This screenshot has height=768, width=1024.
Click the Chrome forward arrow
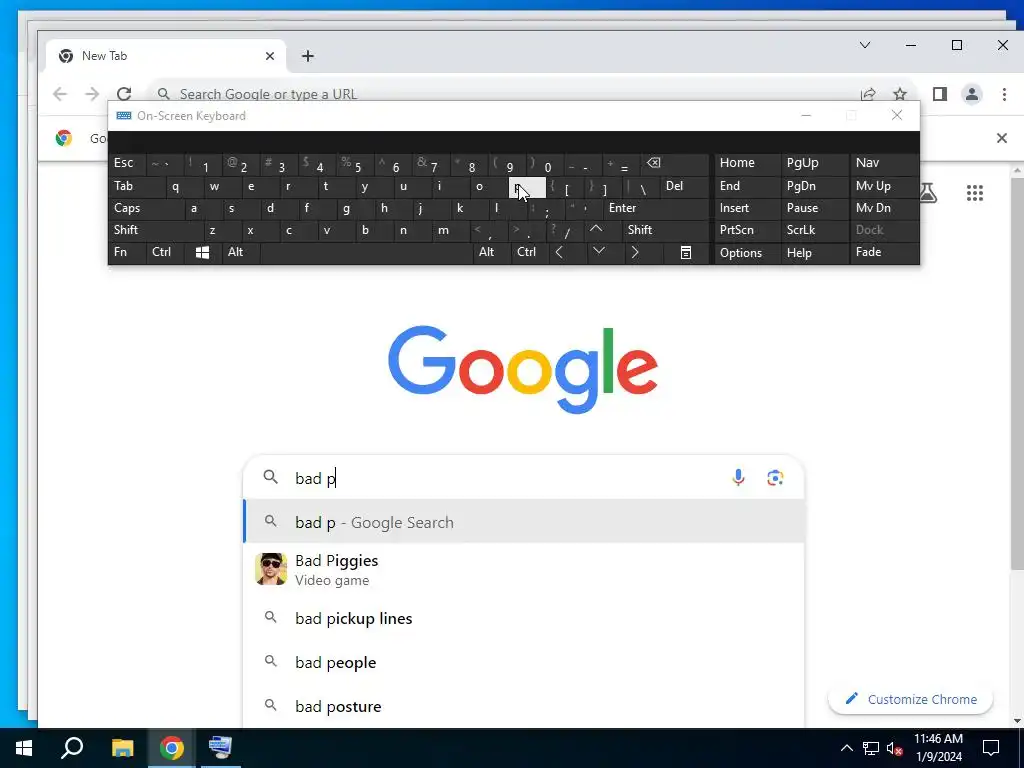[x=92, y=94]
